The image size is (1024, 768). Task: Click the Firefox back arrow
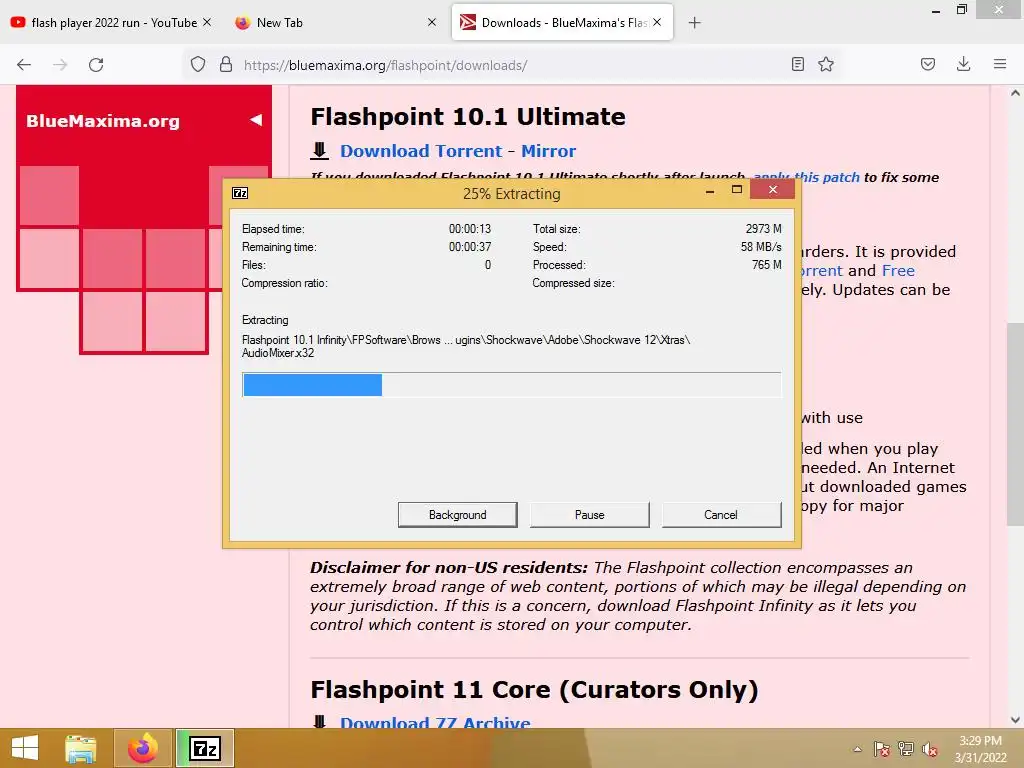tap(24, 65)
